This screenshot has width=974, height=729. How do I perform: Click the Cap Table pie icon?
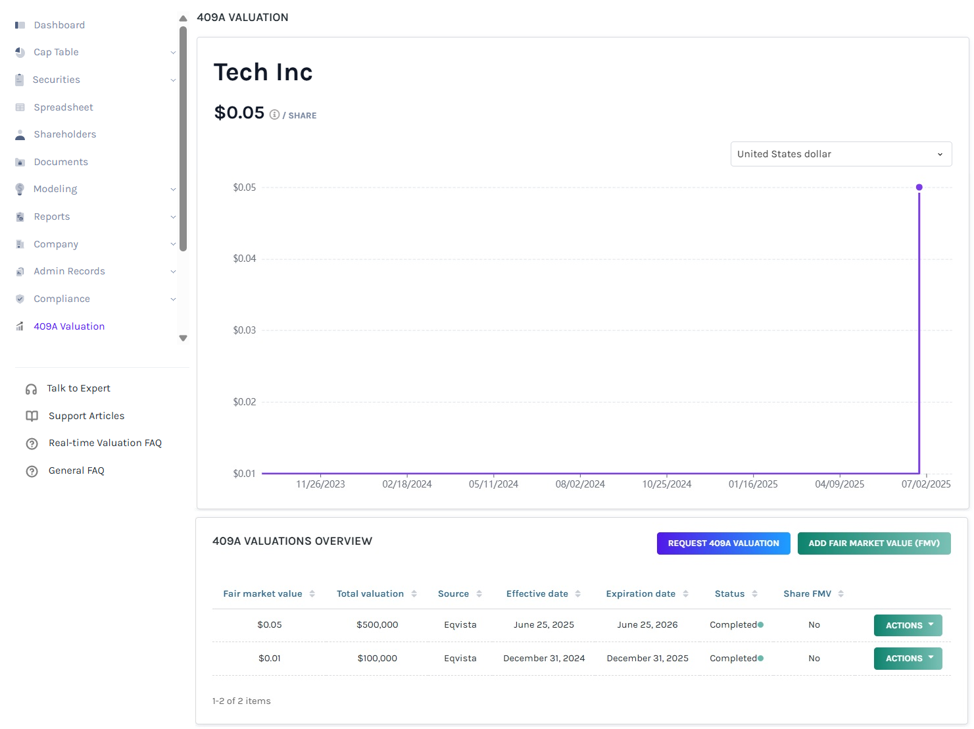20,52
